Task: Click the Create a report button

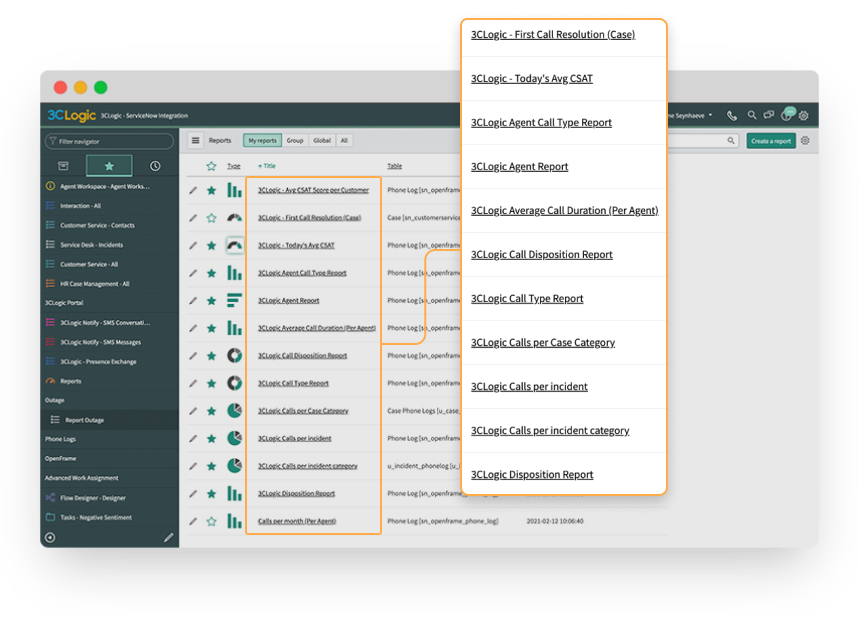Action: (771, 141)
